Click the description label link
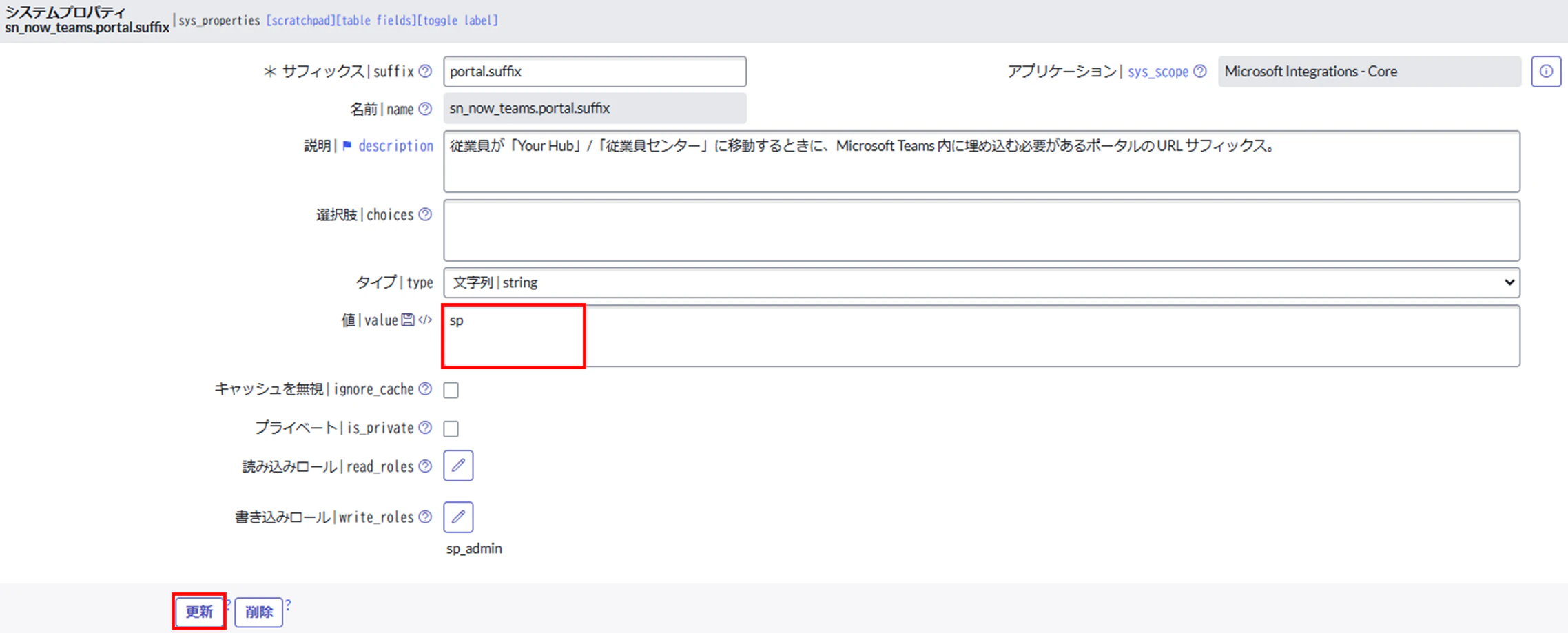Viewport: 1568px width, 633px height. click(x=396, y=146)
